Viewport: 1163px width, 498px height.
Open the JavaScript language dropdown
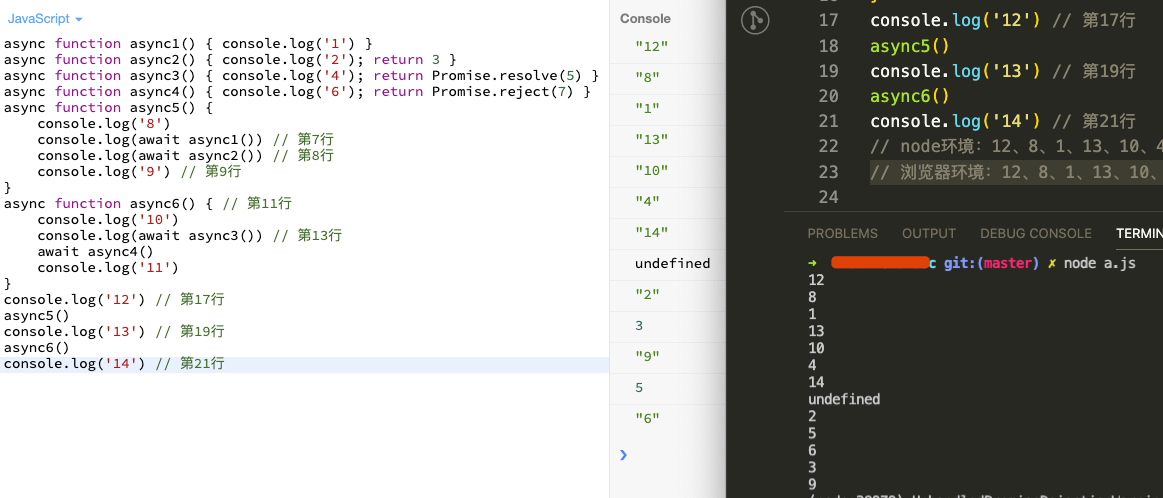[x=45, y=19]
